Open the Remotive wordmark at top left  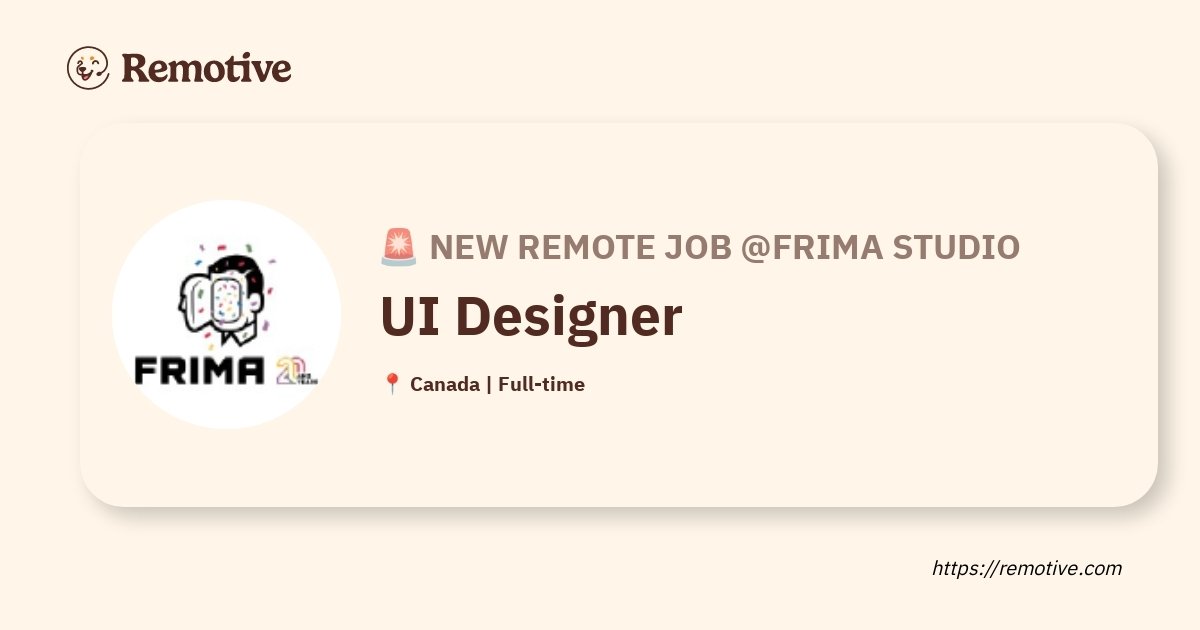pos(206,68)
